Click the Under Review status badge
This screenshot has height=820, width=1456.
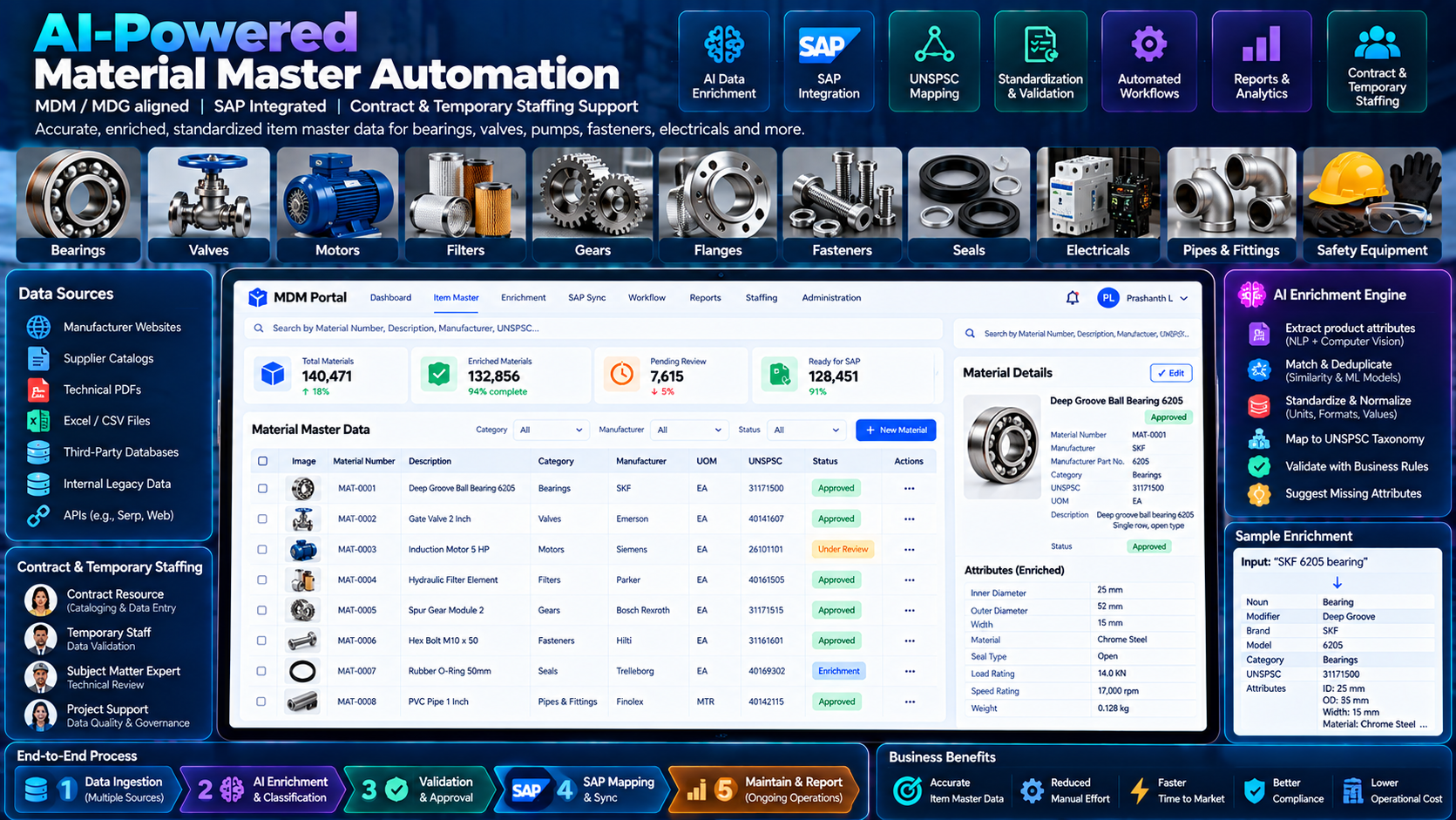[x=843, y=550]
